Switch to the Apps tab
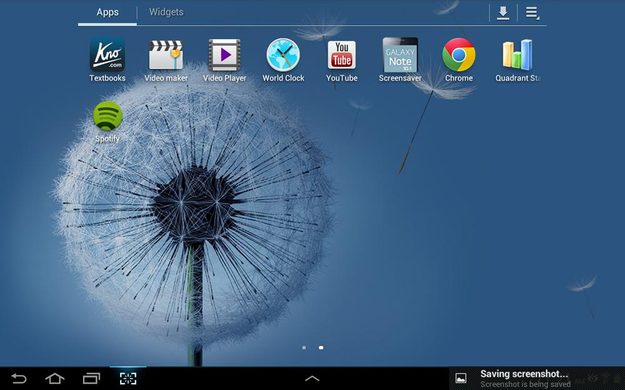The height and width of the screenshot is (390, 625). 107,12
